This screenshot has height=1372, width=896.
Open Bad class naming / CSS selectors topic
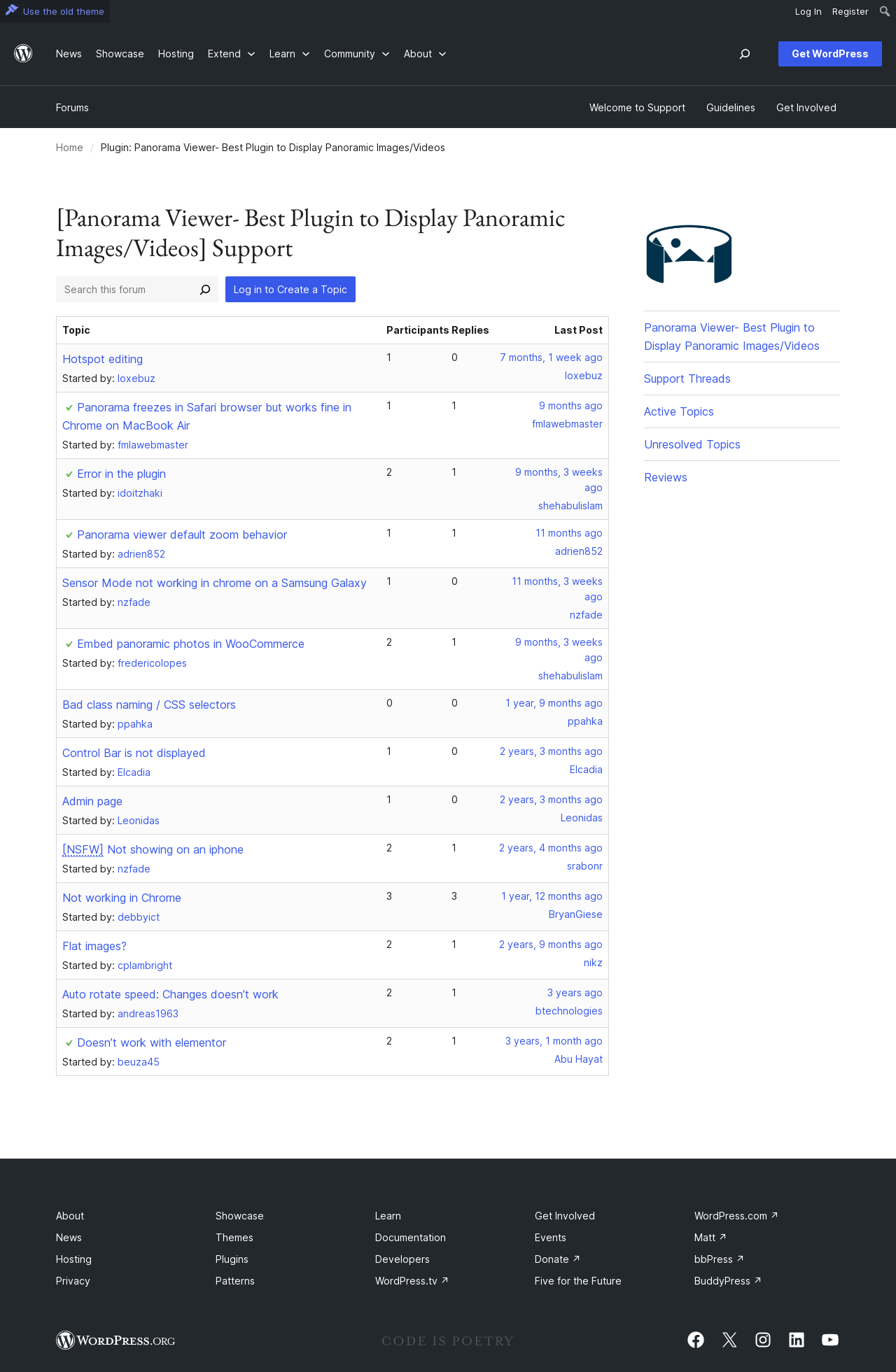pyautogui.click(x=149, y=705)
